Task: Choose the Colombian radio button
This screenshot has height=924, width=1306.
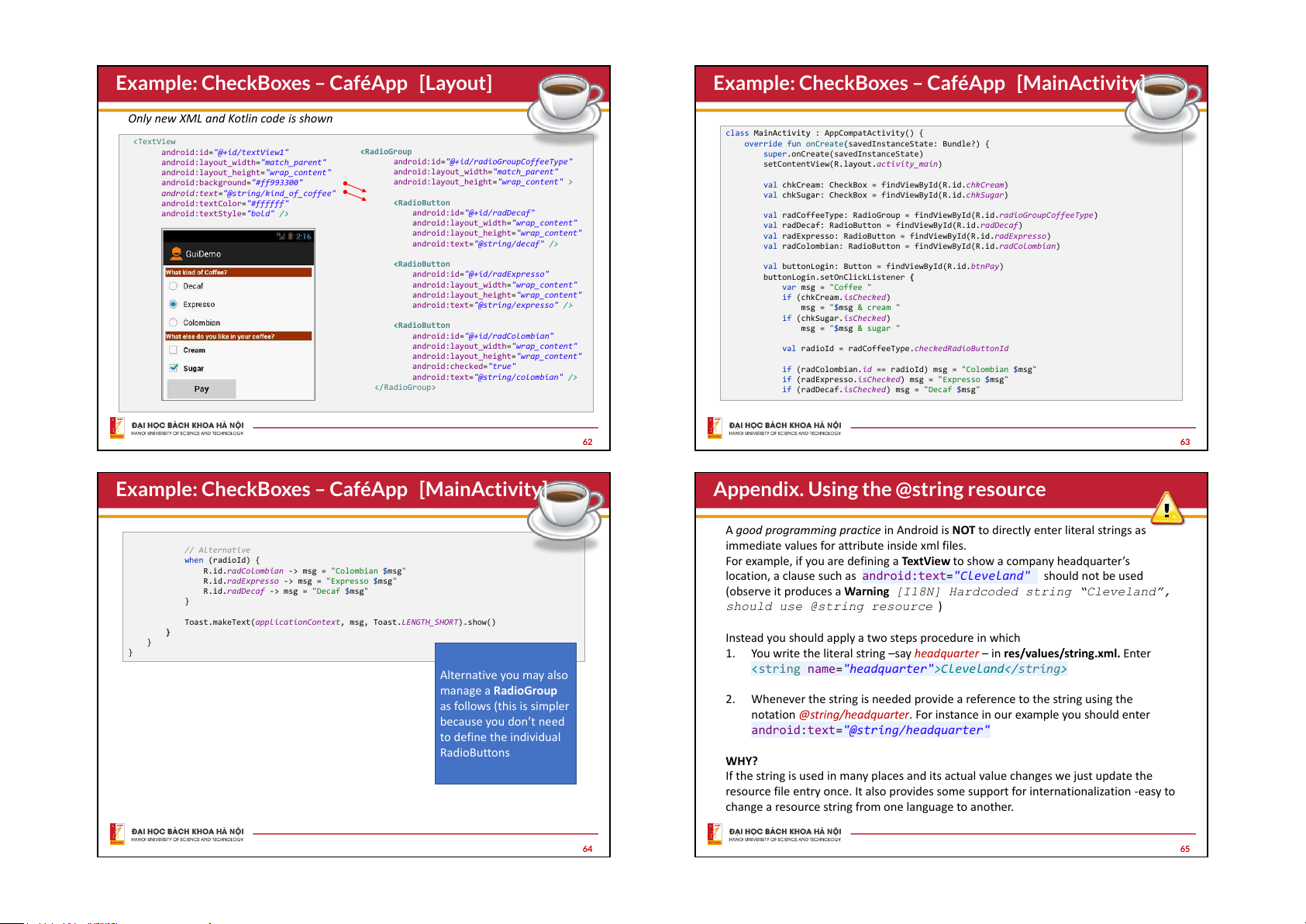Action: [174, 322]
